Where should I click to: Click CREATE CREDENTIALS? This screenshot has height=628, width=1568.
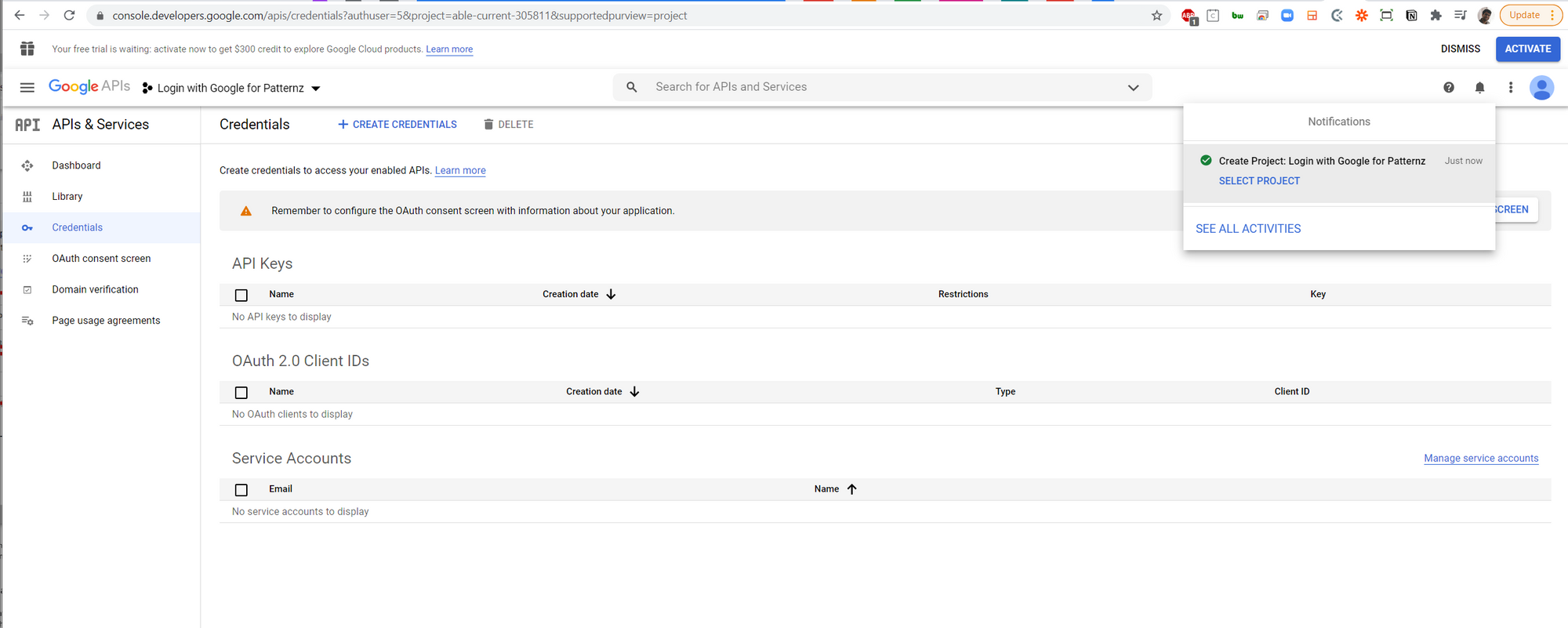[397, 125]
